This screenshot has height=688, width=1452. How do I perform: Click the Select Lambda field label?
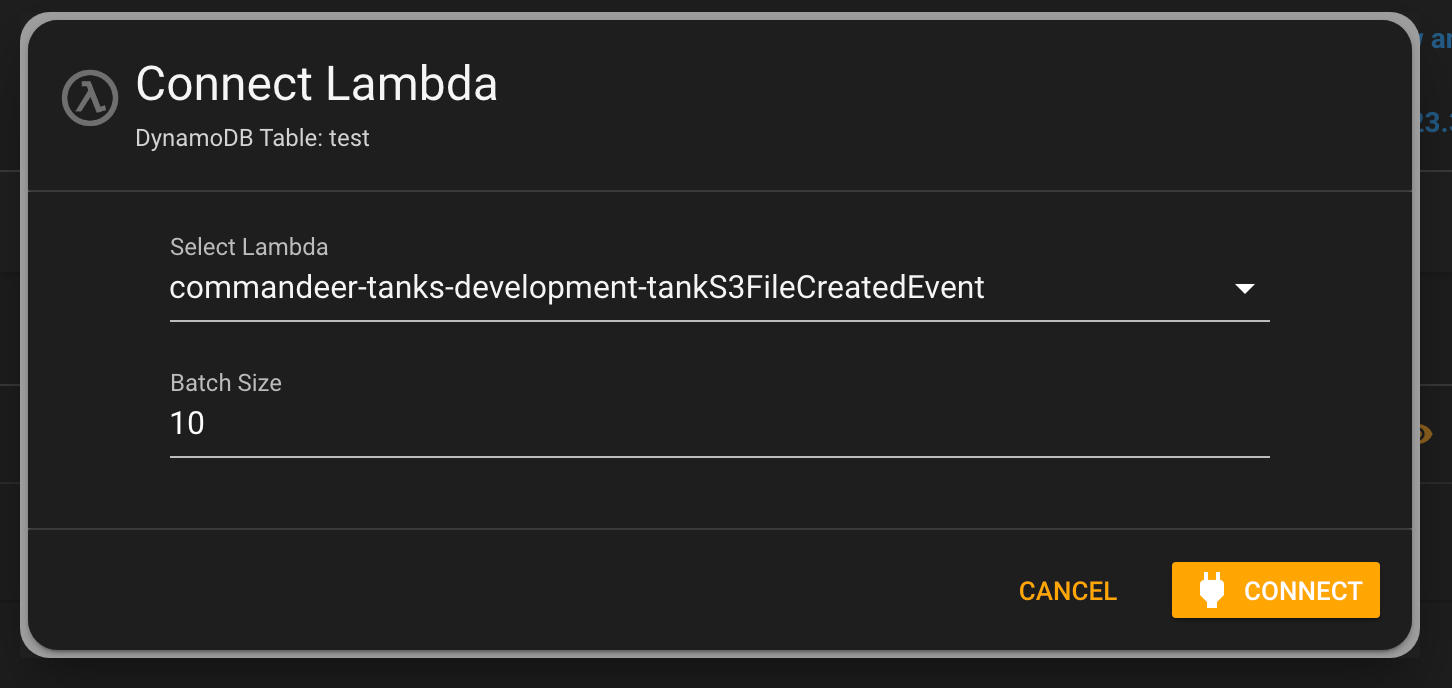coord(249,247)
